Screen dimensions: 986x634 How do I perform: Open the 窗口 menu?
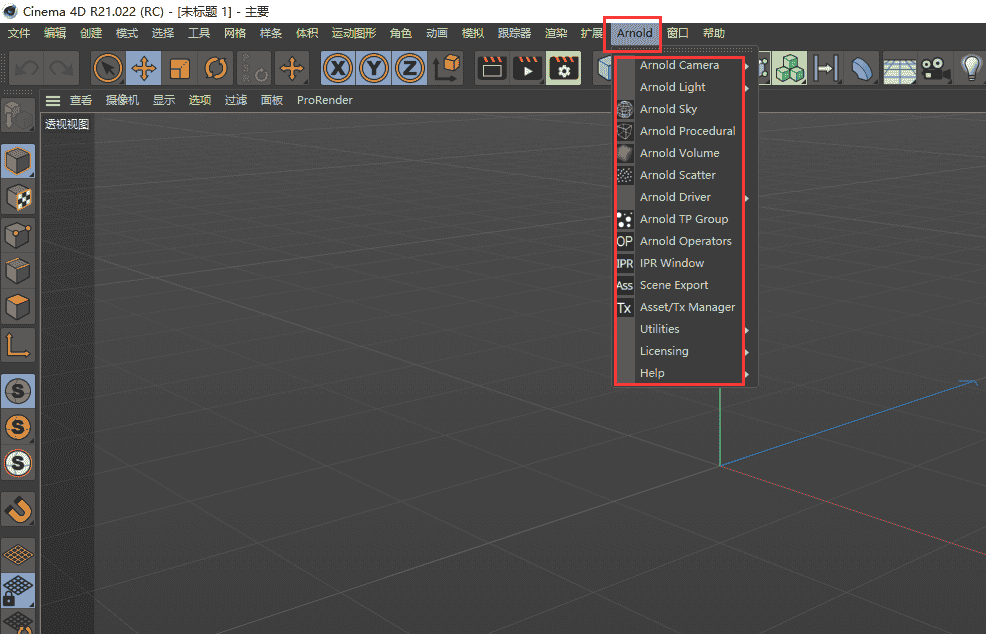(x=677, y=32)
